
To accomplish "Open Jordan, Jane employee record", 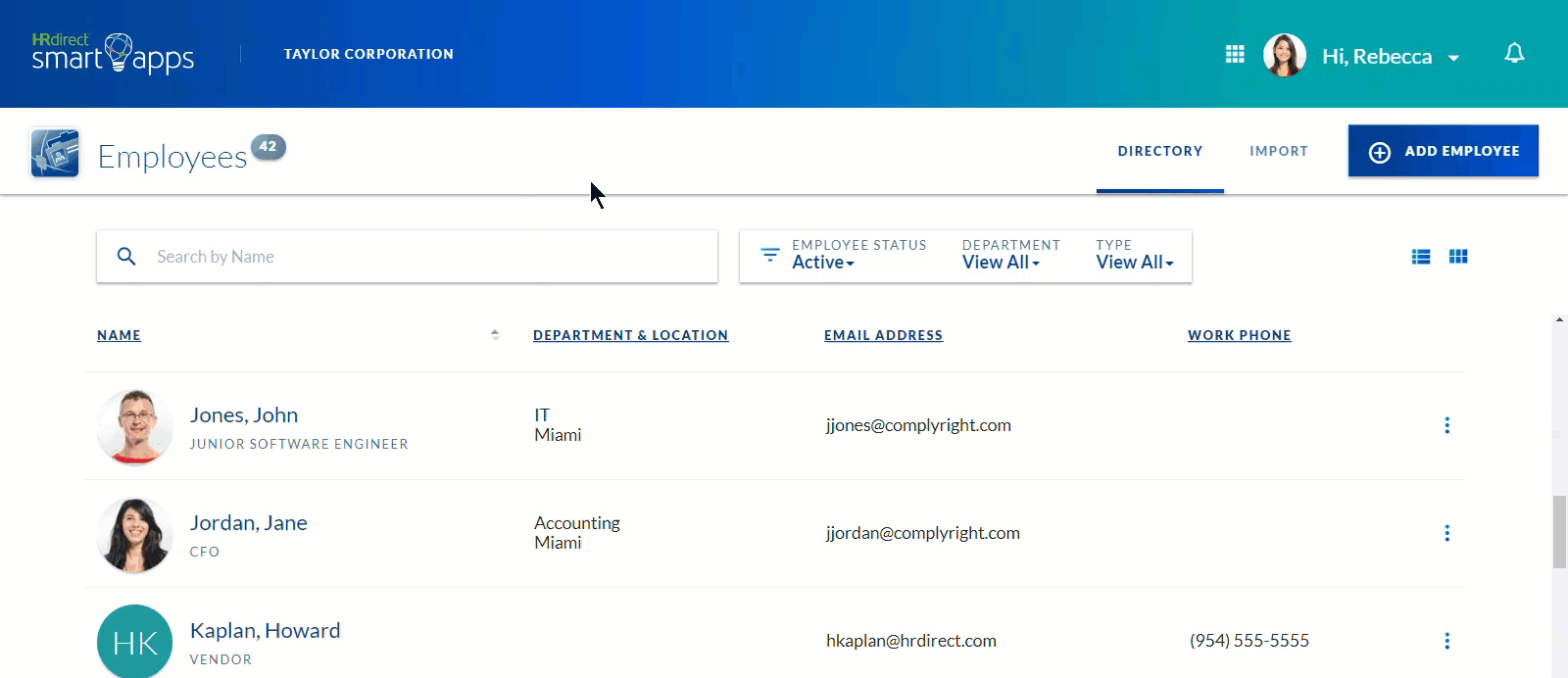I will [249, 523].
